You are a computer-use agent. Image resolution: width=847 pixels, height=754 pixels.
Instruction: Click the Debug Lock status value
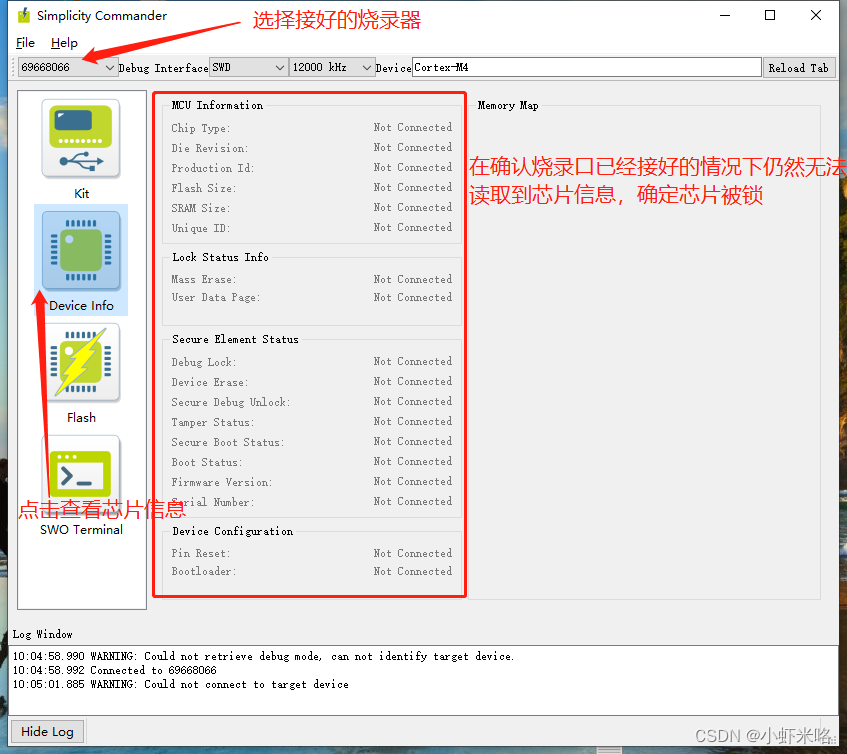413,361
